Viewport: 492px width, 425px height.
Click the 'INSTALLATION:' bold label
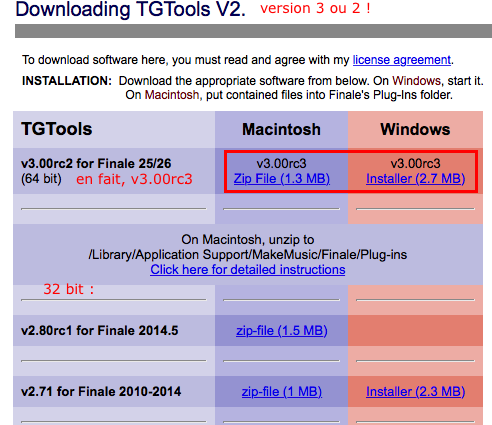click(x=67, y=81)
